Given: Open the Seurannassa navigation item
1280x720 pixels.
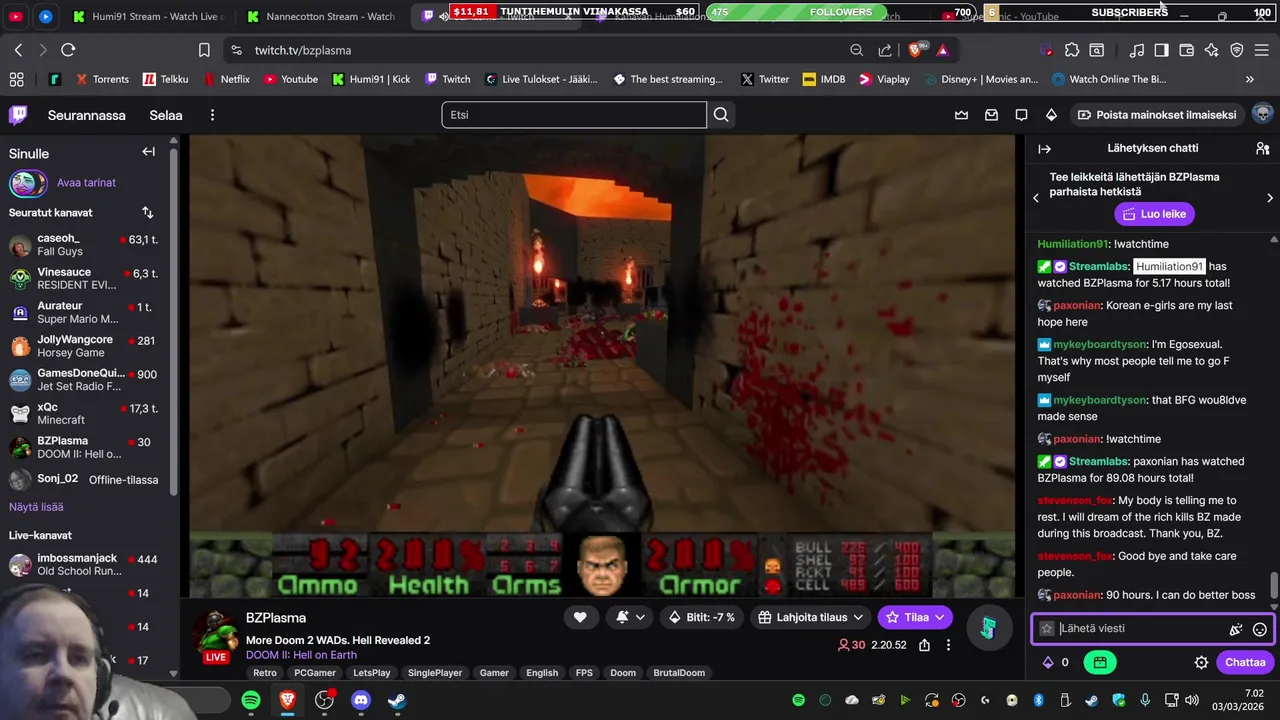Looking at the screenshot, I should coord(87,115).
